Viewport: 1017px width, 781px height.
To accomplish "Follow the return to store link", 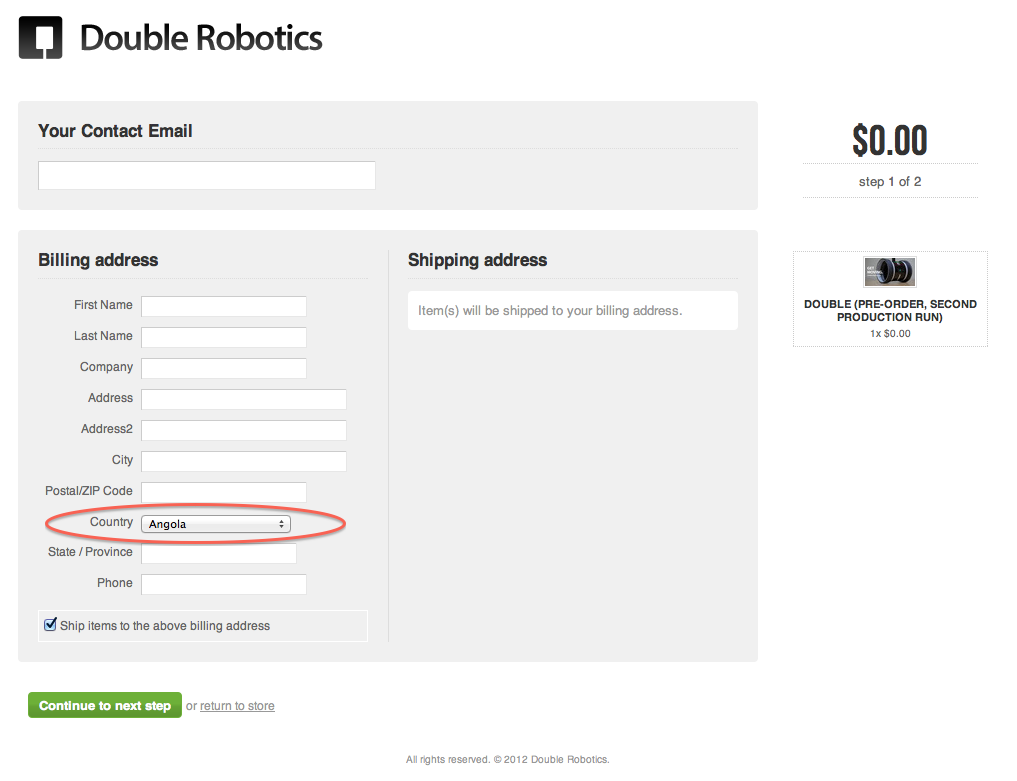I will (237, 706).
